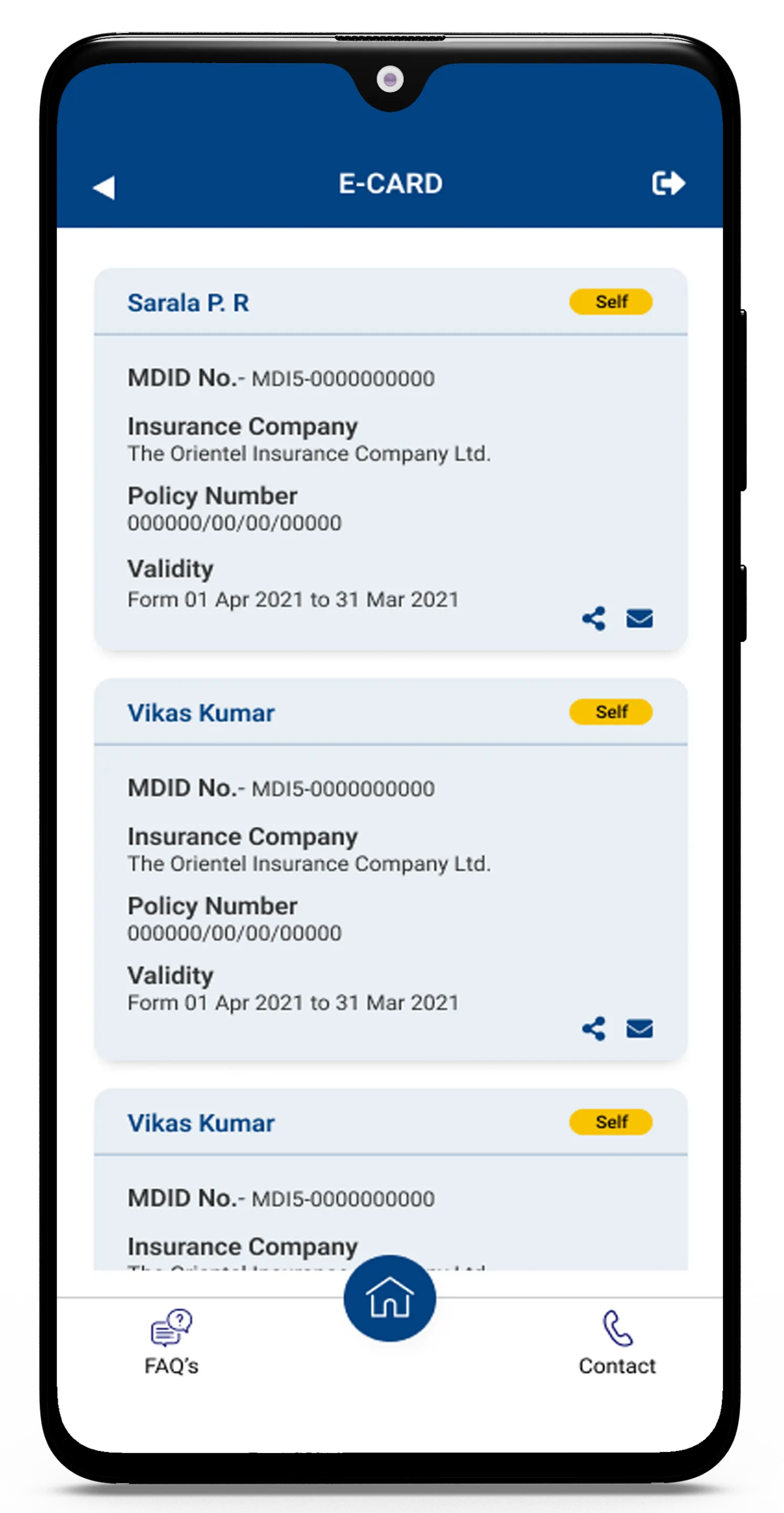The height and width of the screenshot is (1513, 784).
Task: Select the Self badge on Sarala's card
Action: (x=611, y=303)
